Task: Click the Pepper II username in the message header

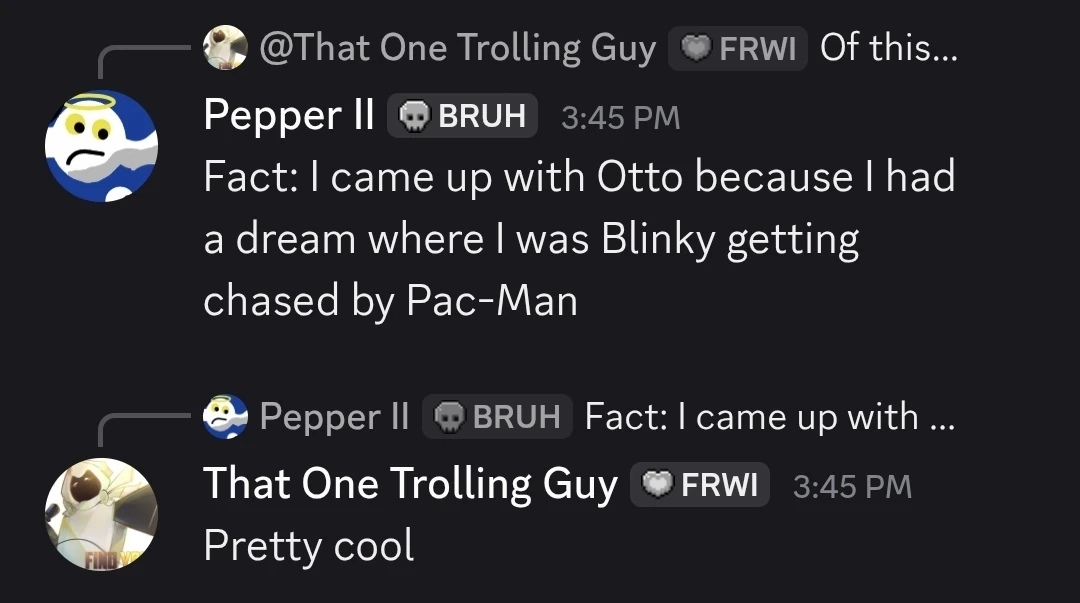Action: [x=288, y=116]
